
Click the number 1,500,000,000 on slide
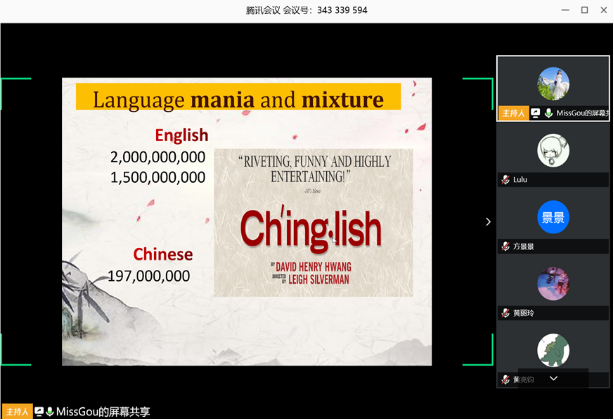158,177
